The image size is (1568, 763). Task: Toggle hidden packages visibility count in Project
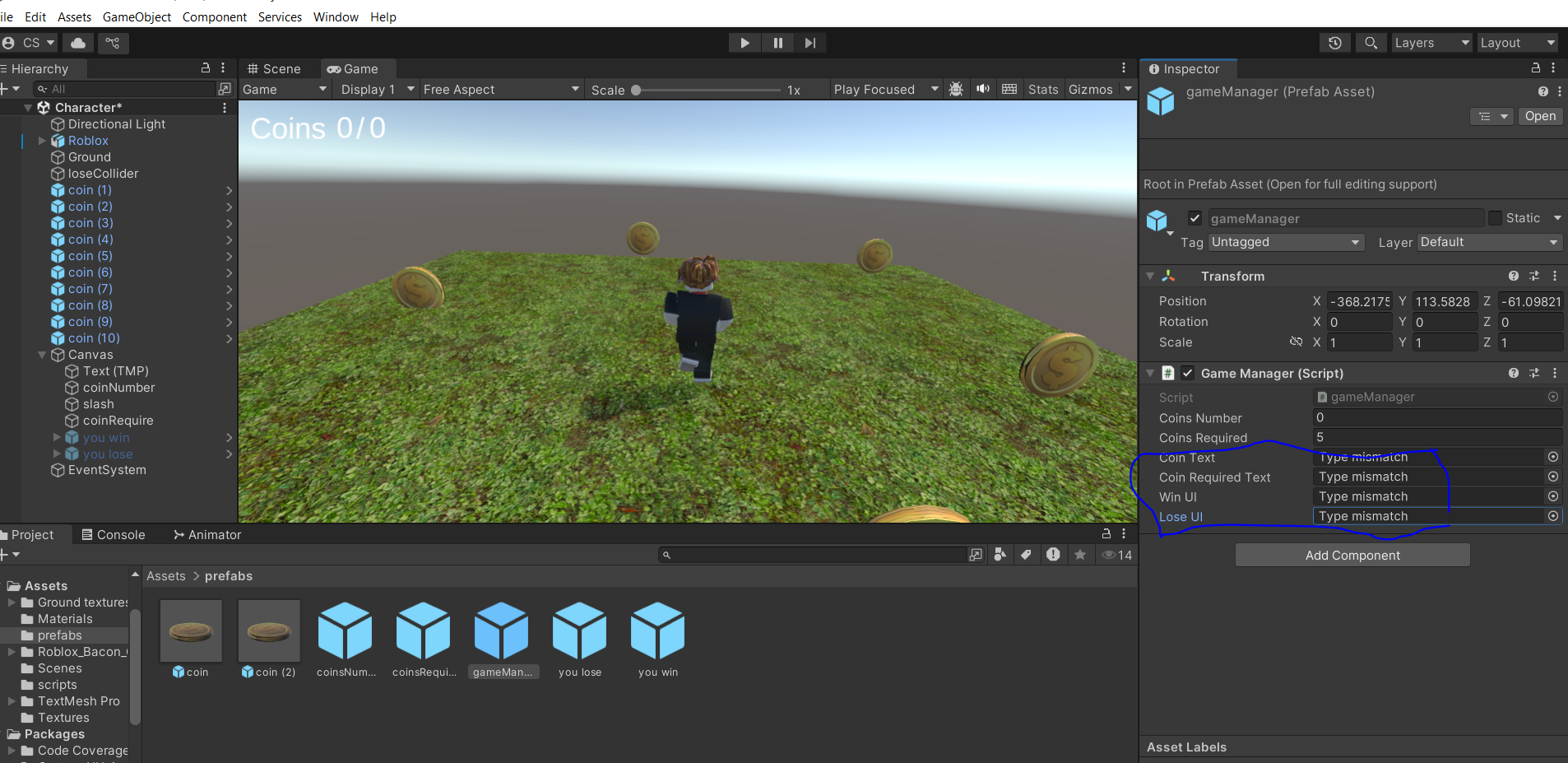1117,555
